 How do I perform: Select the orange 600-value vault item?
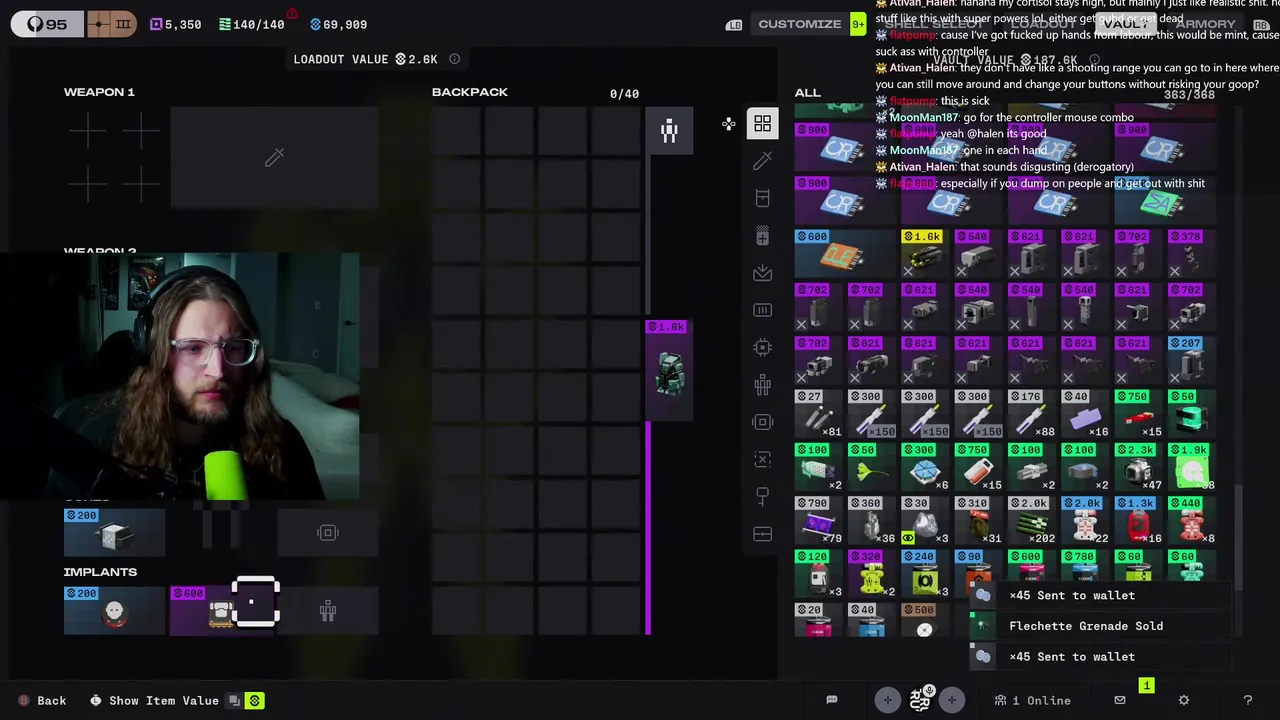point(843,254)
